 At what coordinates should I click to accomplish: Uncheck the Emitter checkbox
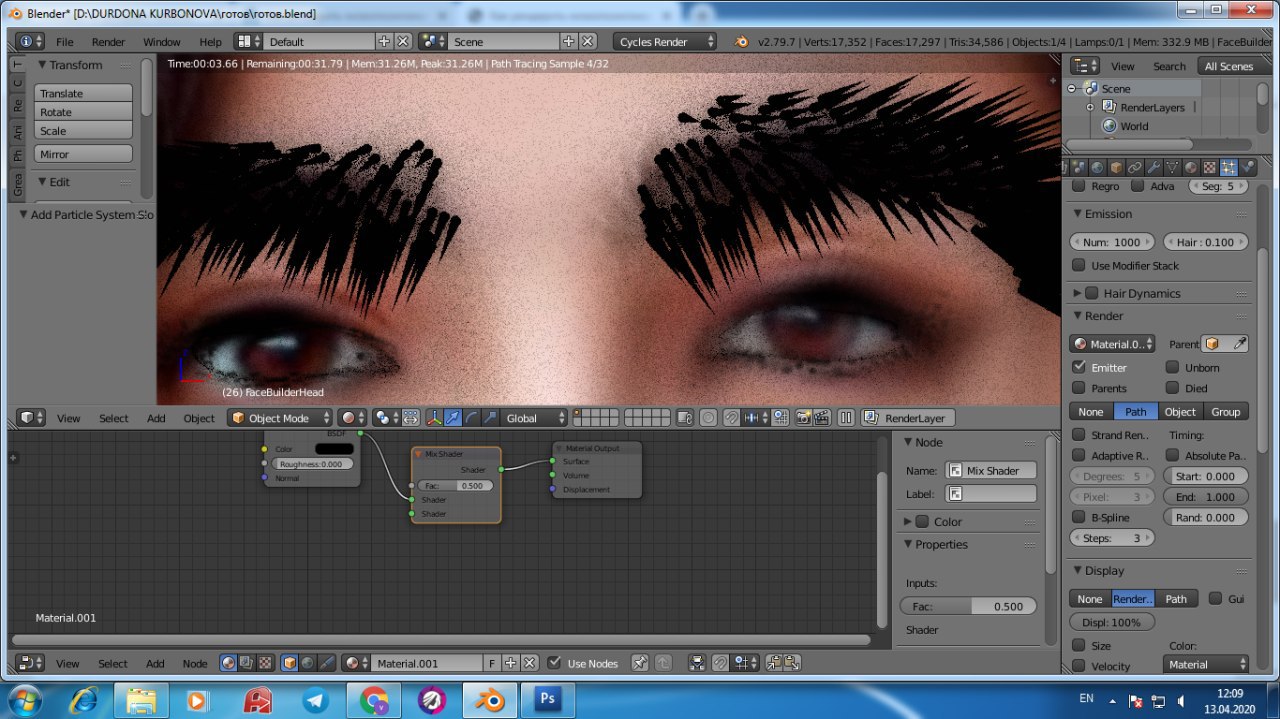(x=1079, y=367)
